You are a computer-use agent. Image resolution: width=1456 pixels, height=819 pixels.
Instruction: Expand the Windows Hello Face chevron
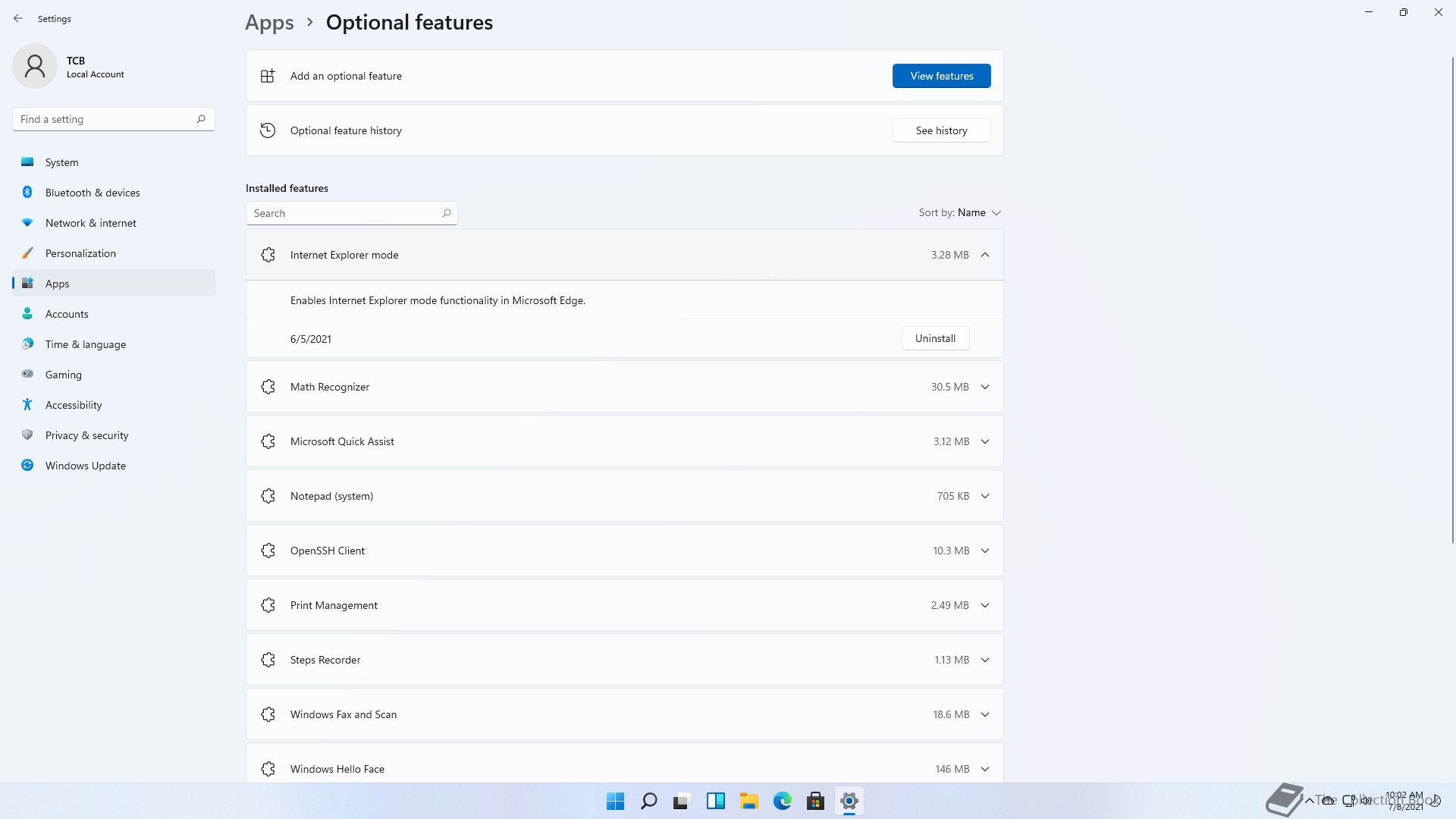(x=985, y=769)
